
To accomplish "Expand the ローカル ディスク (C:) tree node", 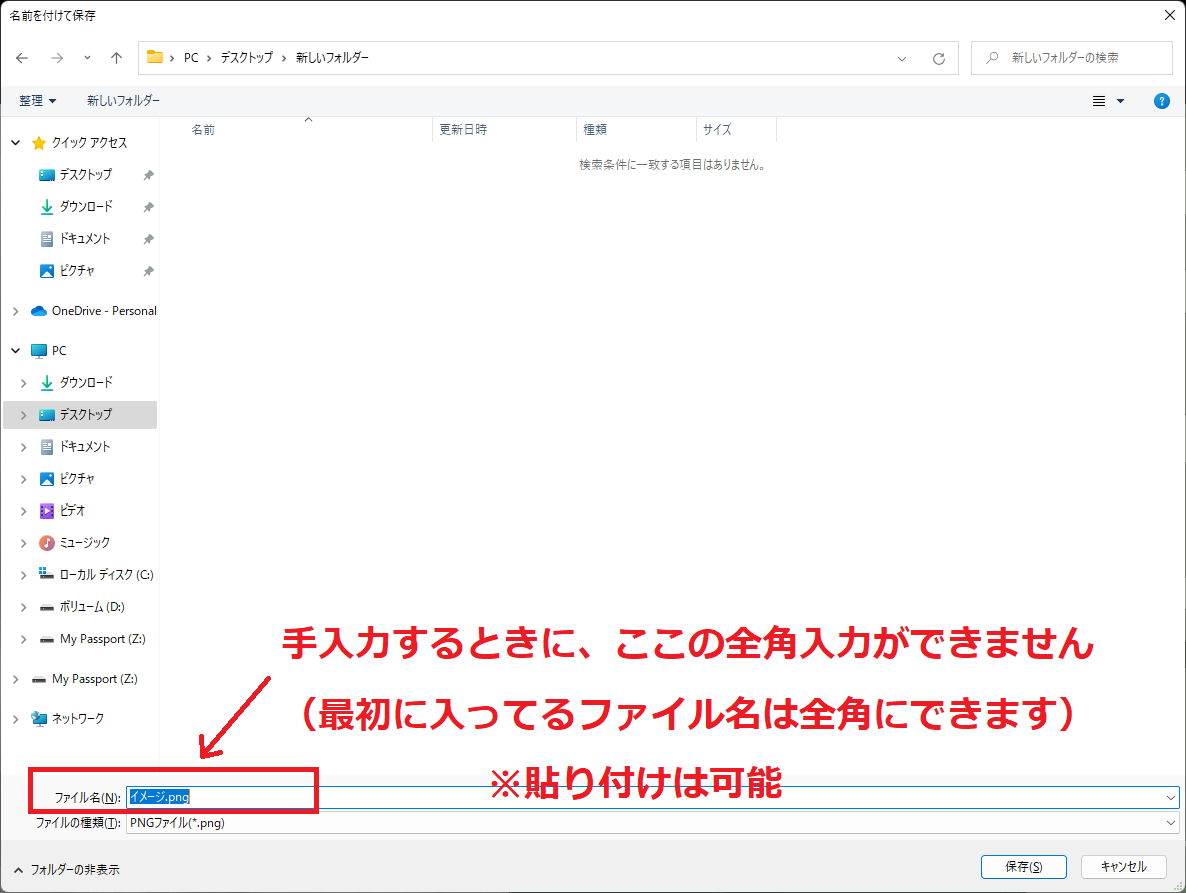I will click(23, 575).
